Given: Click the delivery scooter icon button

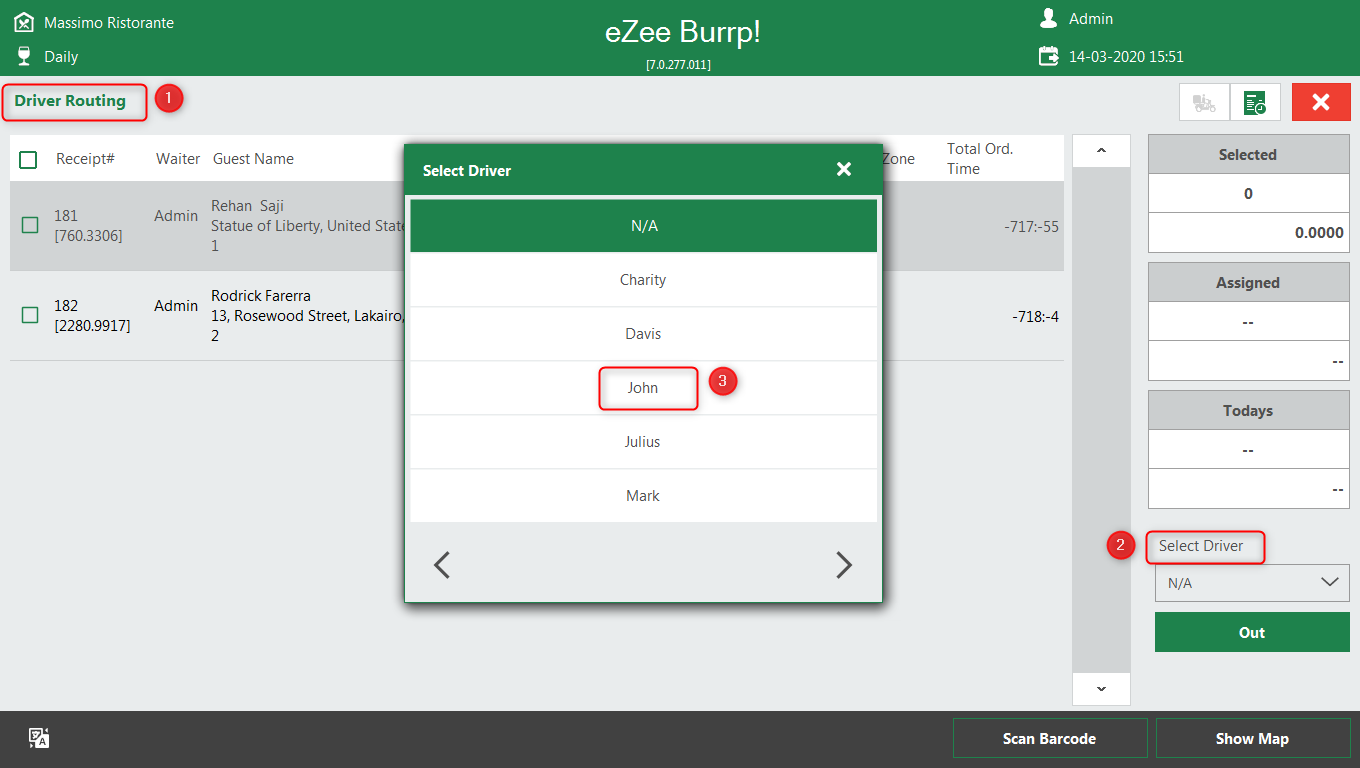Looking at the screenshot, I should pyautogui.click(x=1204, y=102).
